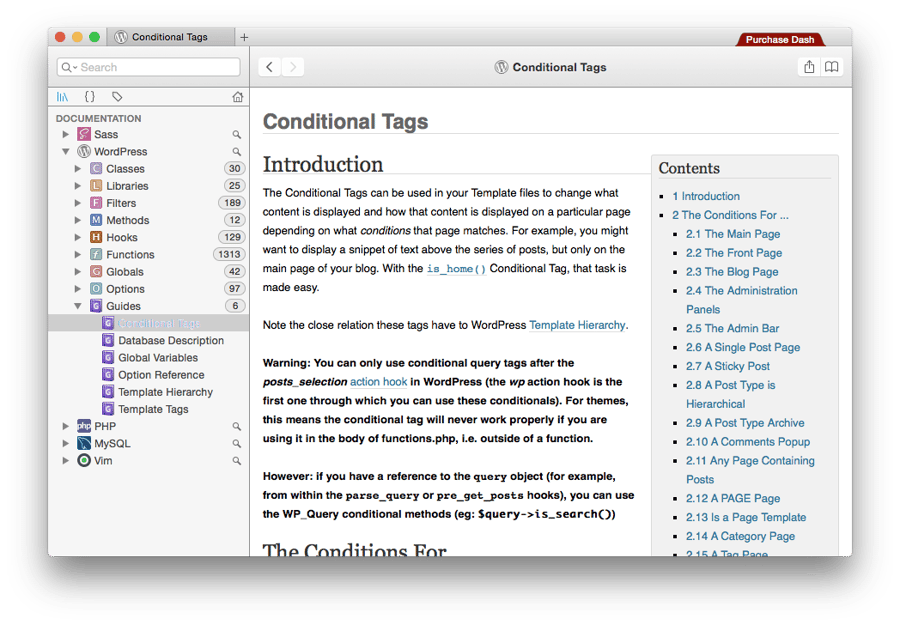
Task: Click the PHP docset icon
Action: tap(84, 426)
